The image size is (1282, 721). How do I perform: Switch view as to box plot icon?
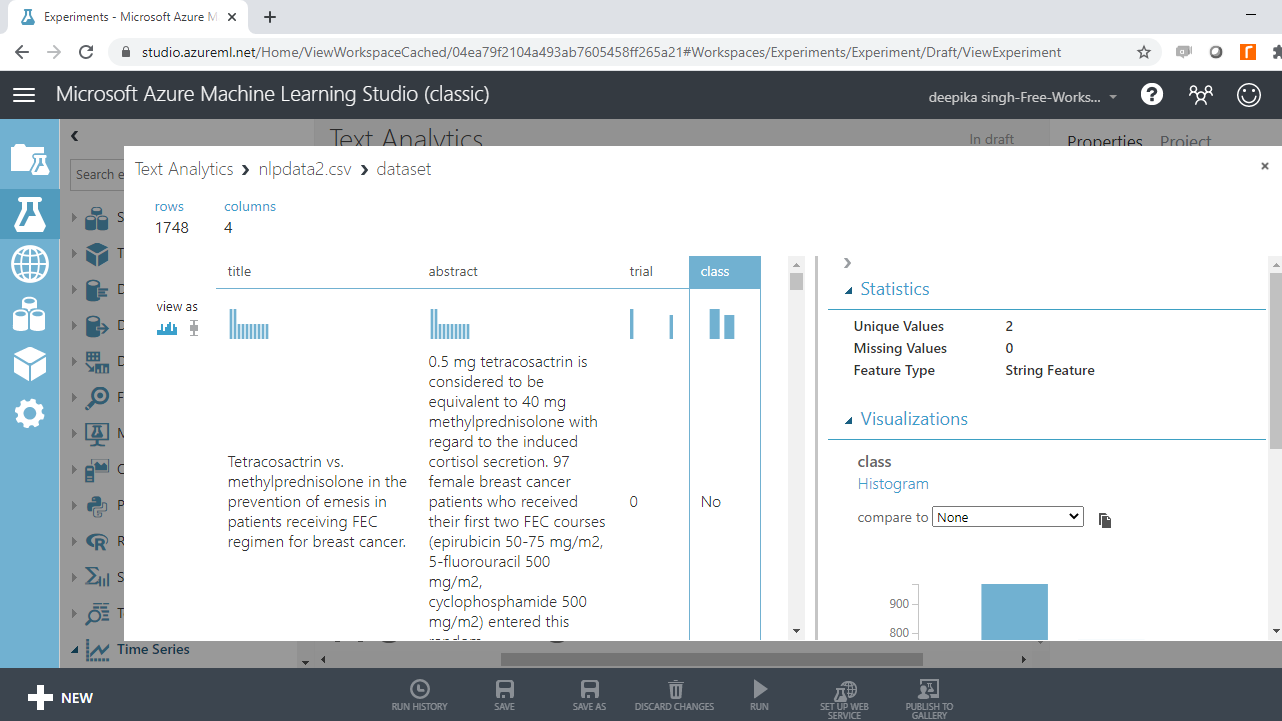(x=194, y=328)
